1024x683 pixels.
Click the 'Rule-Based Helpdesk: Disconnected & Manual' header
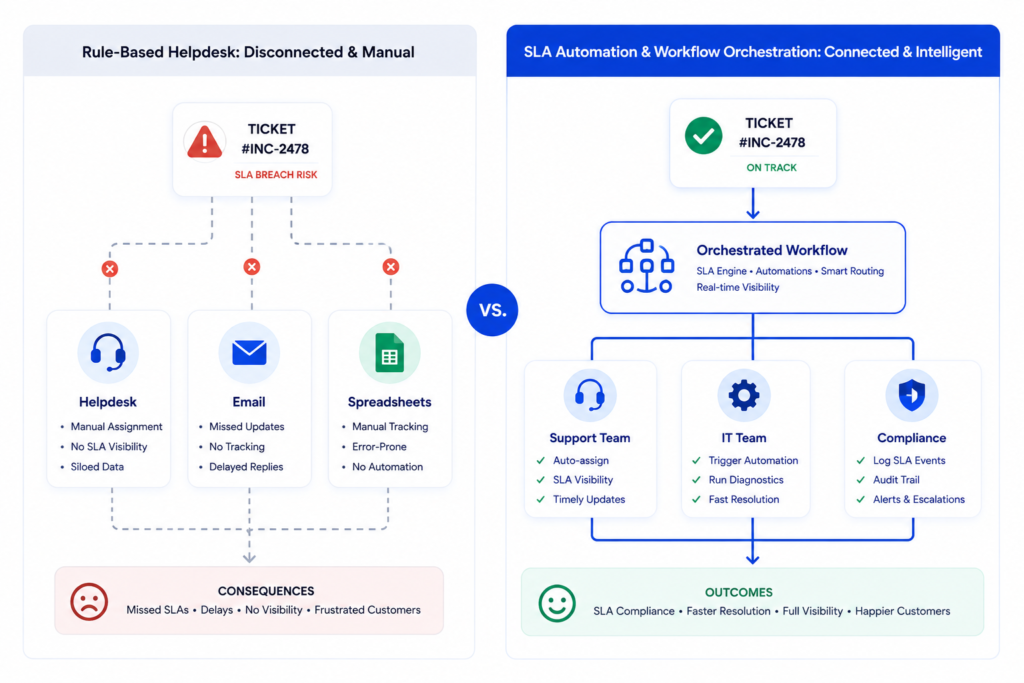click(x=248, y=52)
